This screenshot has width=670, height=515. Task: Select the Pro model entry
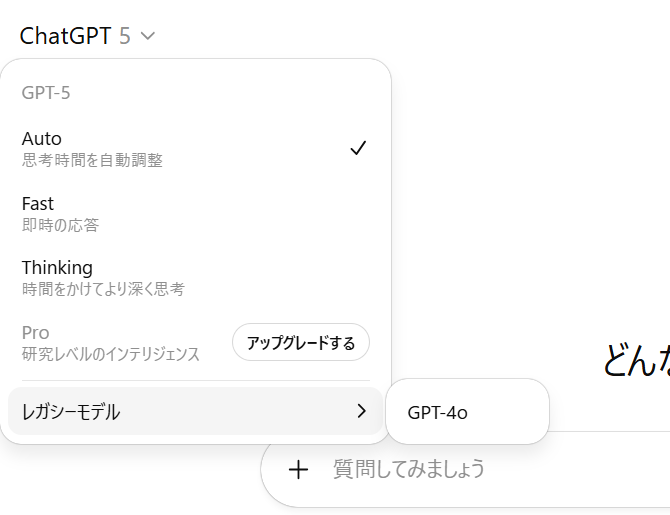coord(36,332)
